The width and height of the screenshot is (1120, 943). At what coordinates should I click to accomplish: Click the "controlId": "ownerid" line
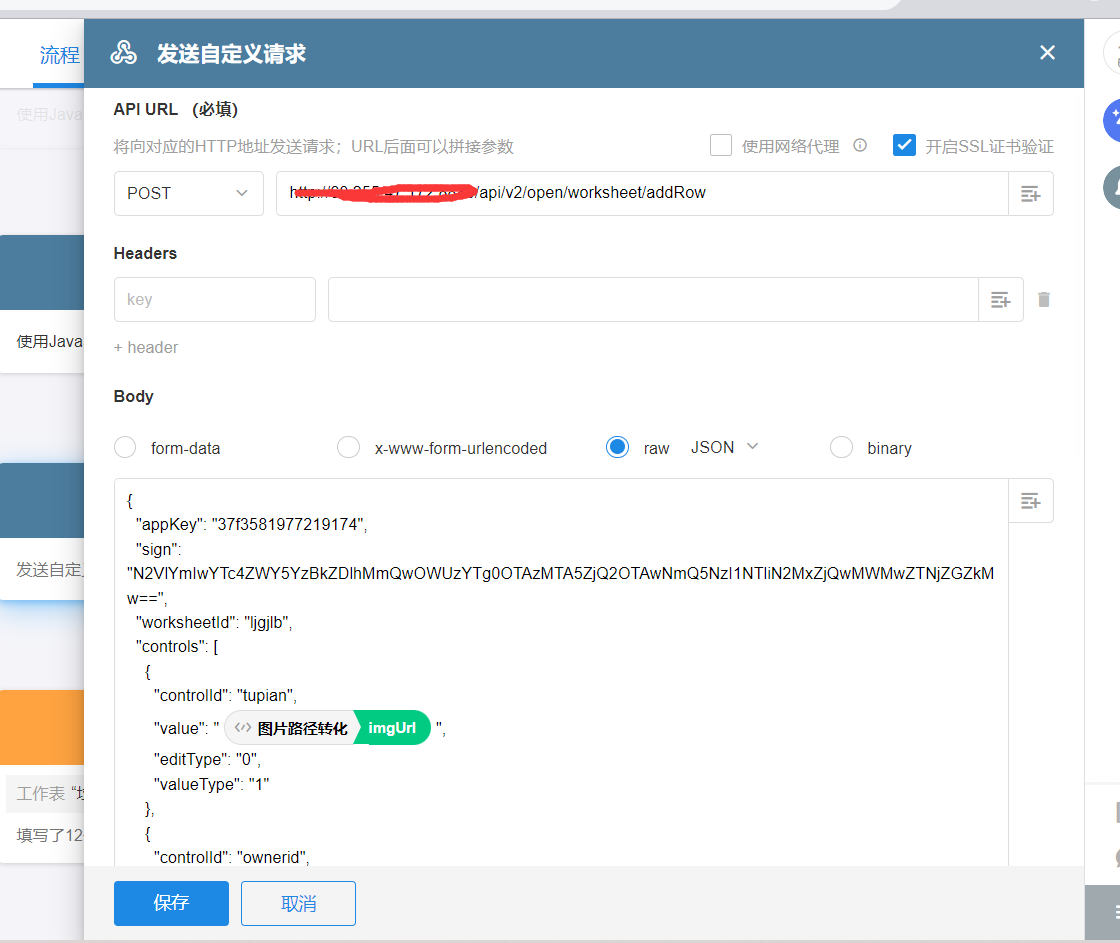pos(231,857)
